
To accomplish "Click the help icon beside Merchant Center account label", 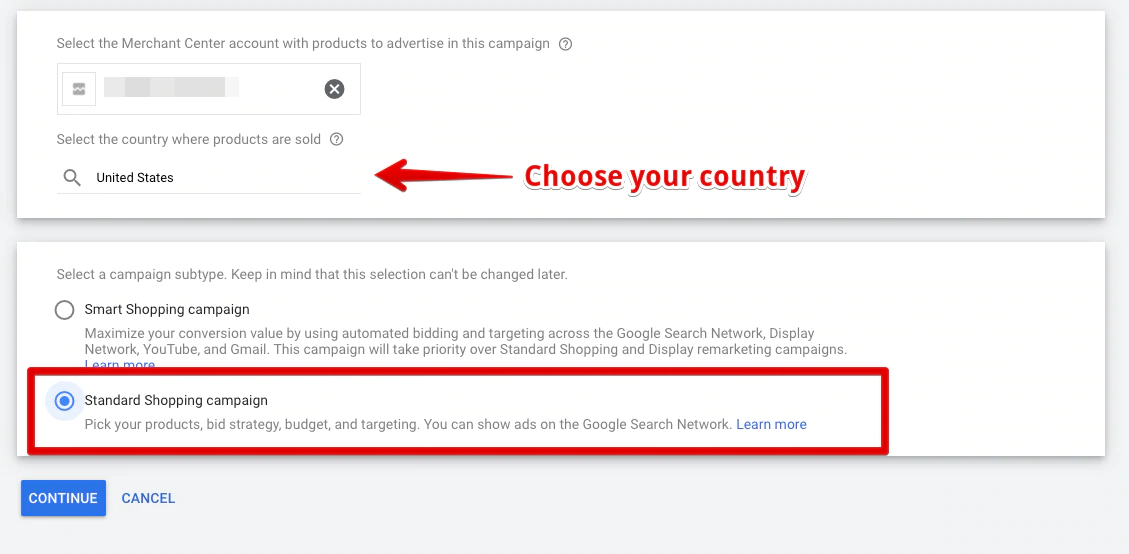I will (566, 44).
